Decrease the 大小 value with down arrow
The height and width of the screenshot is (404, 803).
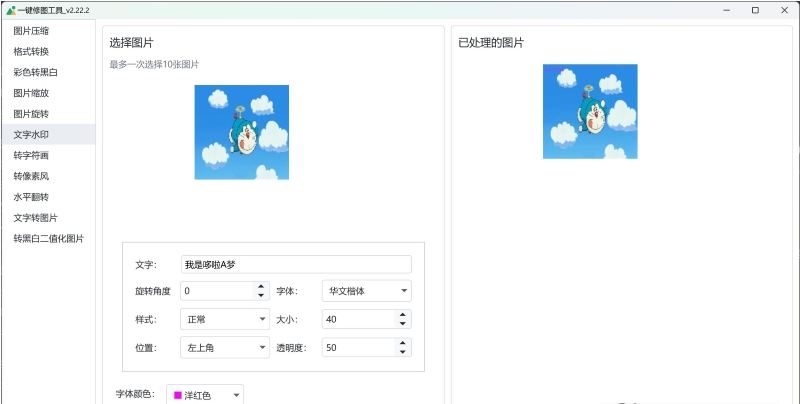coord(403,324)
